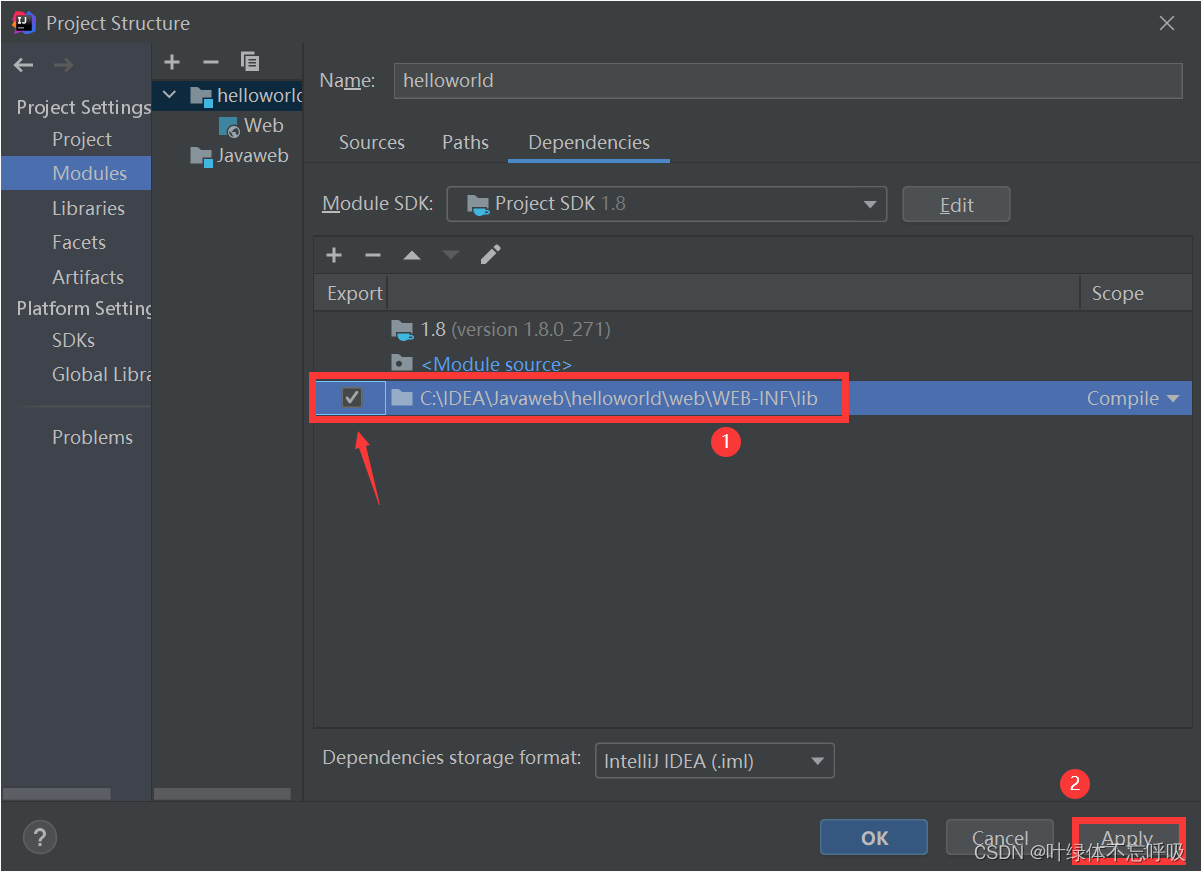This screenshot has width=1202, height=872.
Task: Click the Scope column header
Action: (x=1135, y=293)
